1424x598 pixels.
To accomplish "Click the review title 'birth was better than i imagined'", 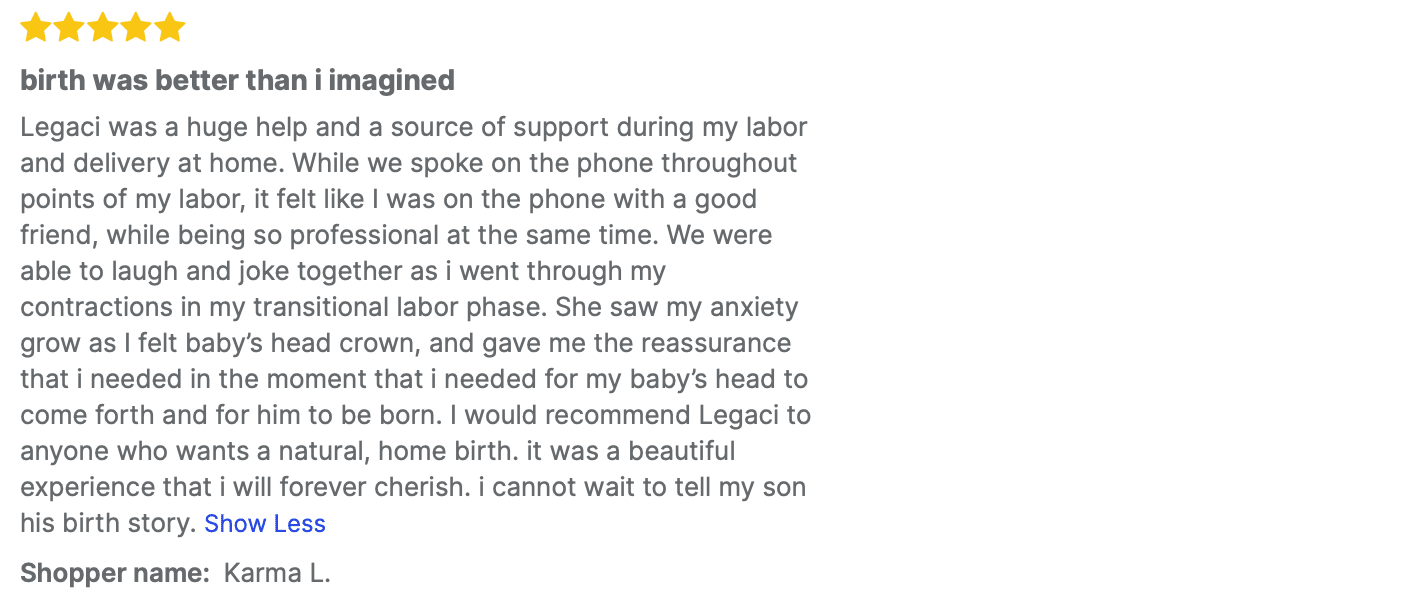I will click(237, 80).
